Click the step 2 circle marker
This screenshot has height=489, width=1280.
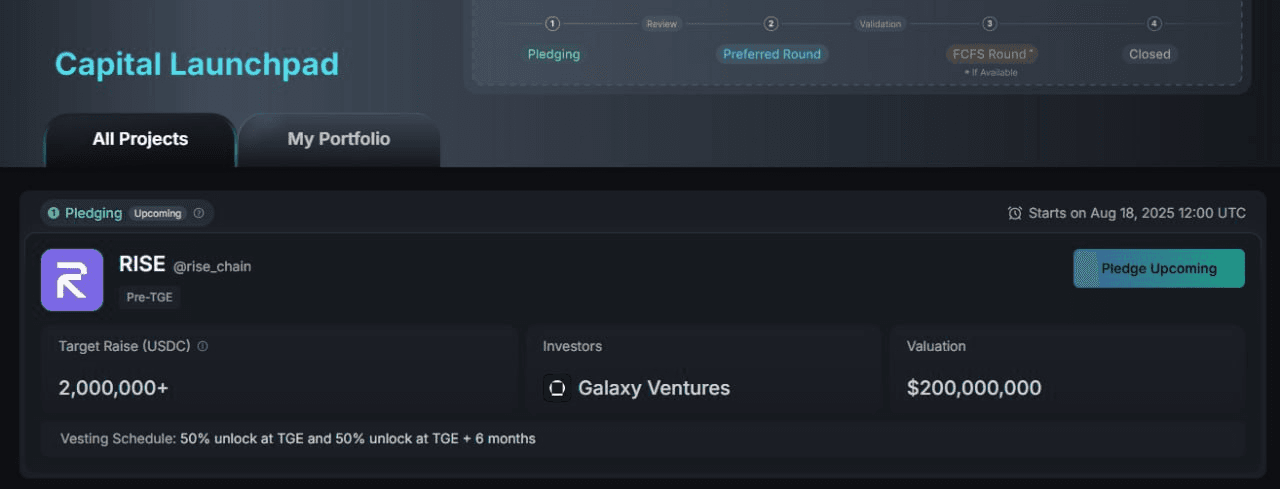(x=771, y=24)
